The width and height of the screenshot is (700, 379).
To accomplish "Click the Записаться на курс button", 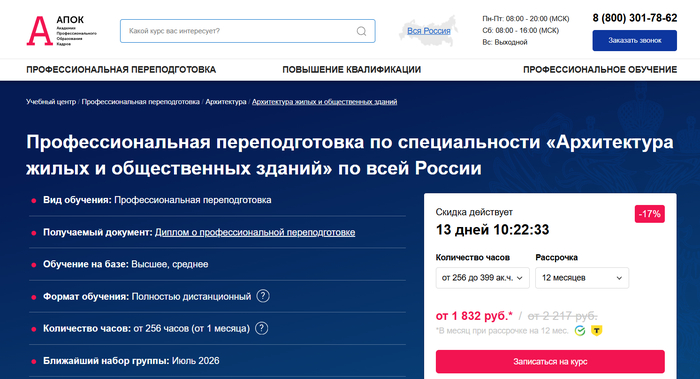I will pyautogui.click(x=550, y=362).
